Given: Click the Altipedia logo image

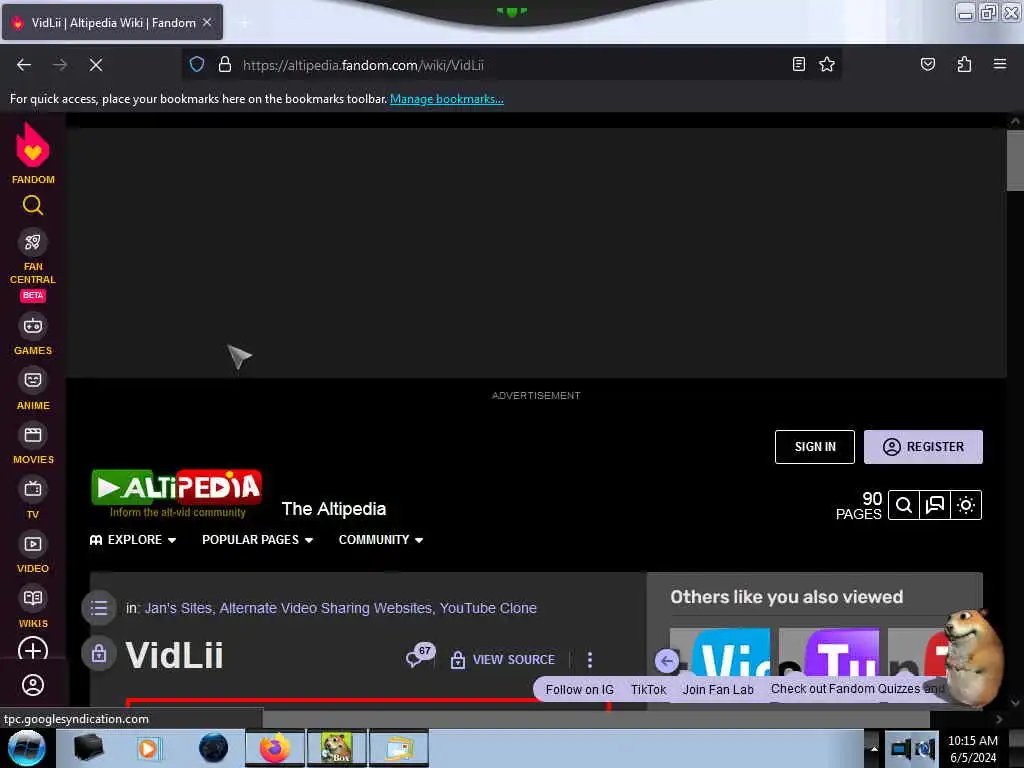Looking at the screenshot, I should click(176, 494).
